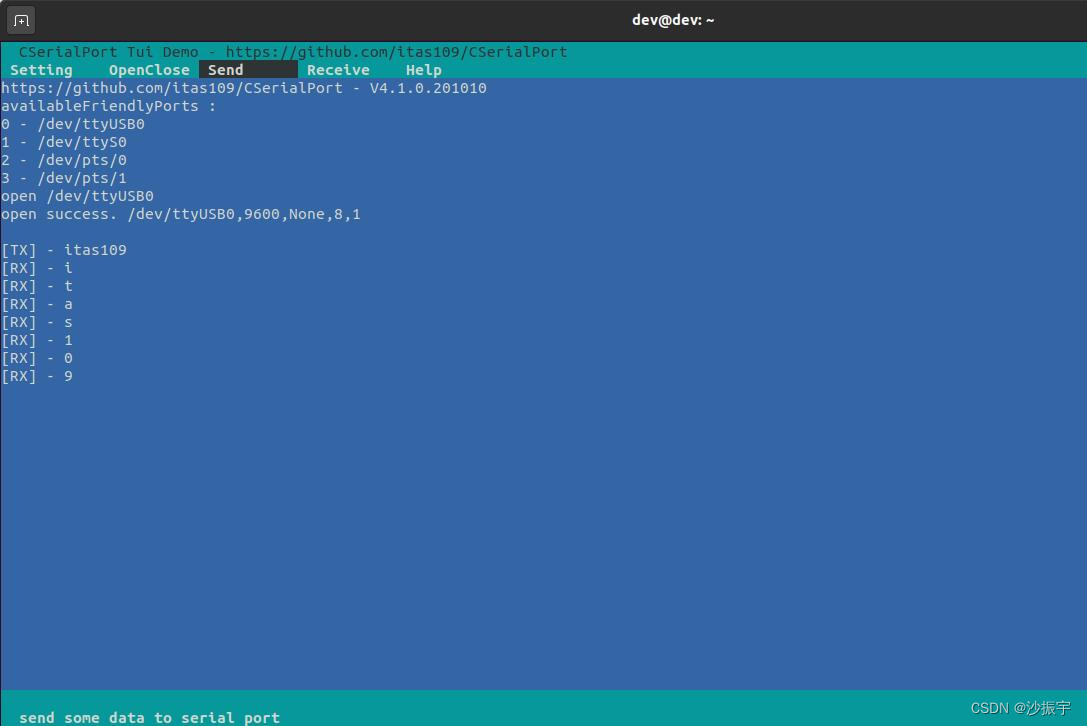1087x726 pixels.
Task: Select the [TX] - itas109 output line
Action: (63, 250)
